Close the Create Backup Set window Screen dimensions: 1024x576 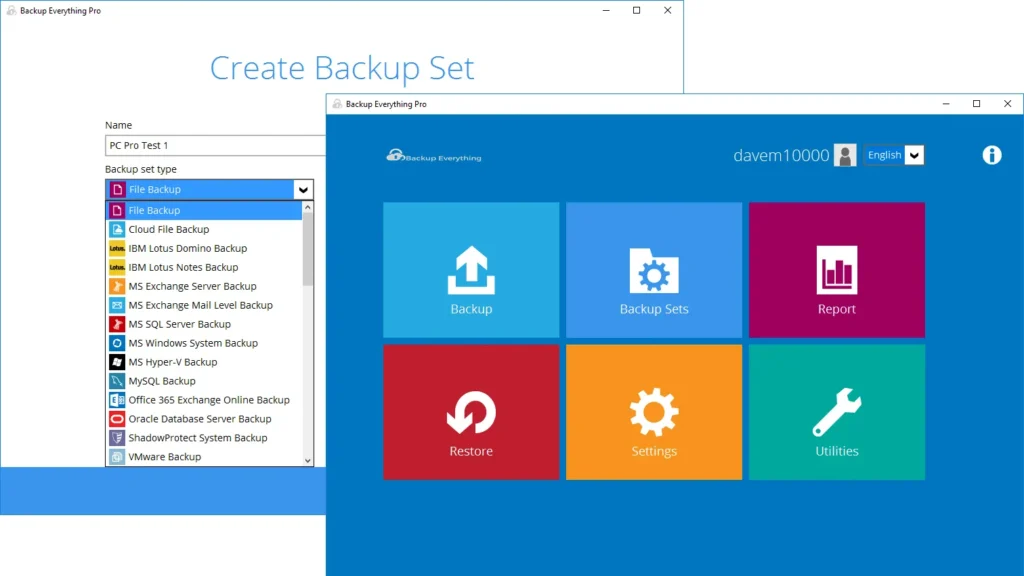tap(667, 10)
